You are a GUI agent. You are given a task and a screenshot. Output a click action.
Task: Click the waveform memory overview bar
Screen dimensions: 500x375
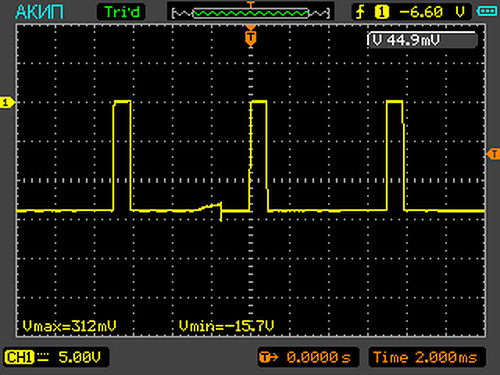coord(251,13)
